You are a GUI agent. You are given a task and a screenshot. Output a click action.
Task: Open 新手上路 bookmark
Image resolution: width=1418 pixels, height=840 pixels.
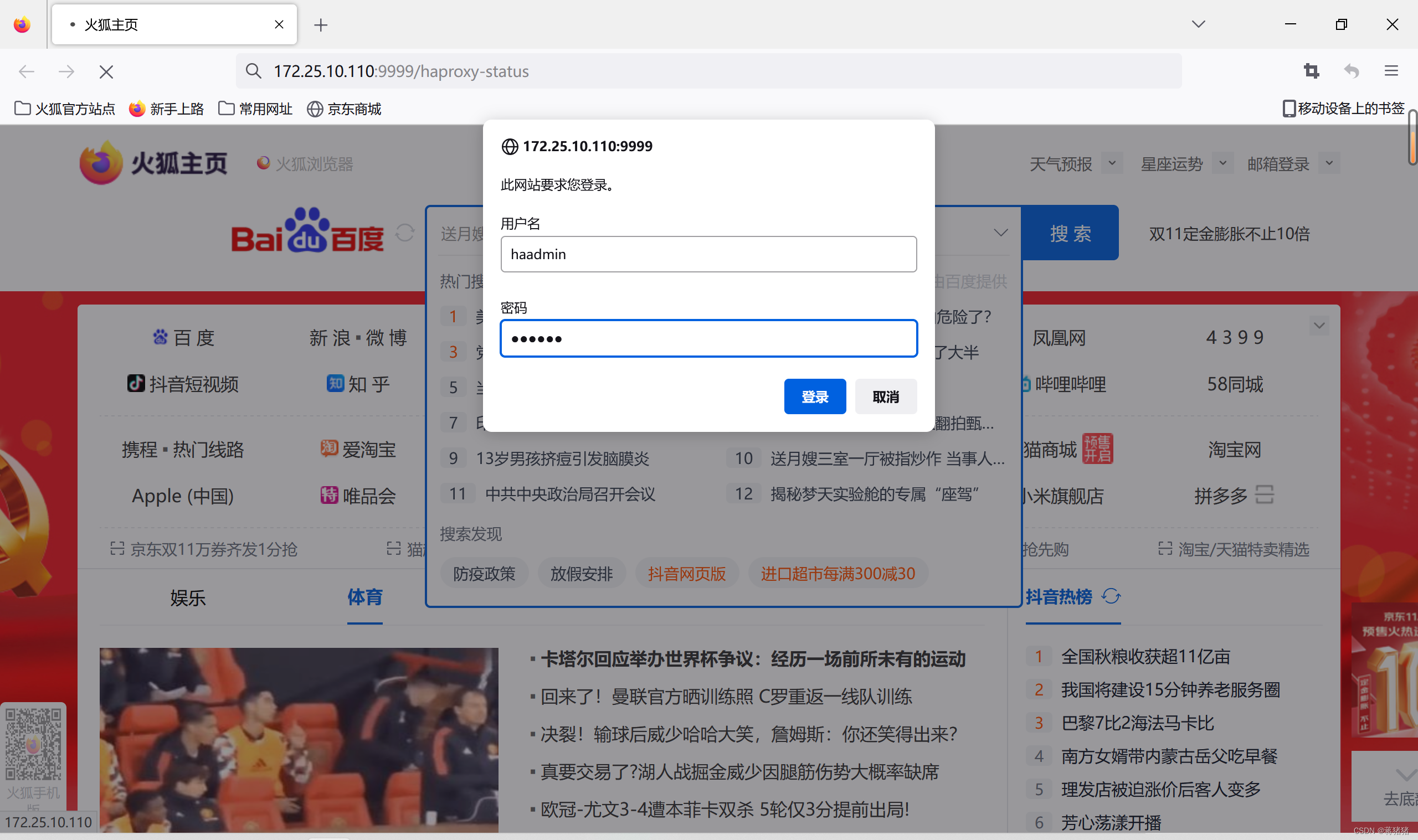click(166, 109)
